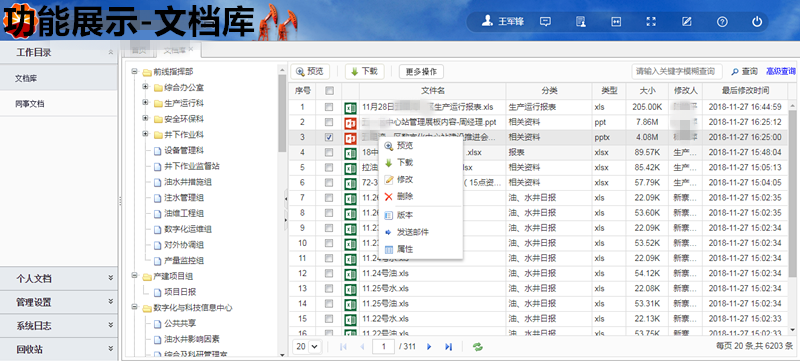Open the help question-mark icon

coord(722,21)
